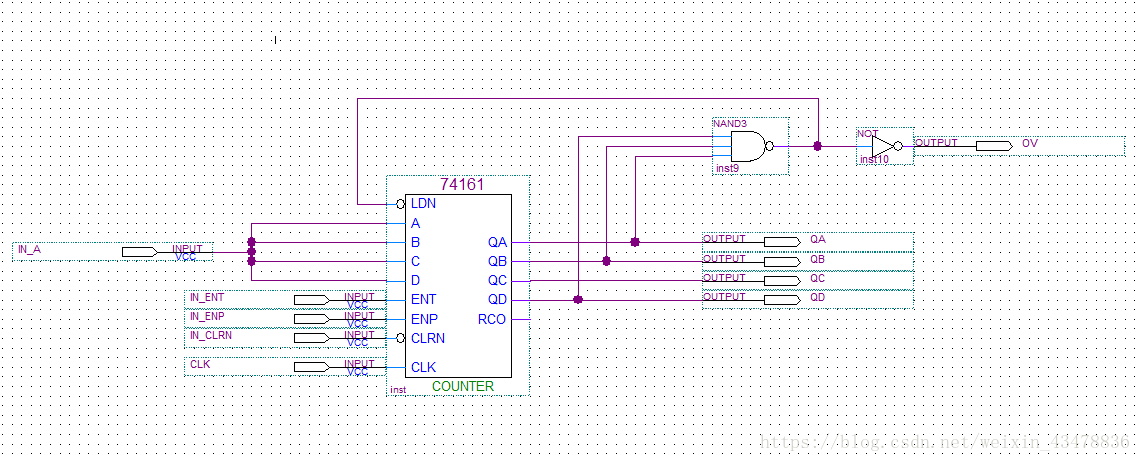Click the IN_ENP input pin symbol
1141x462 pixels.
311,319
